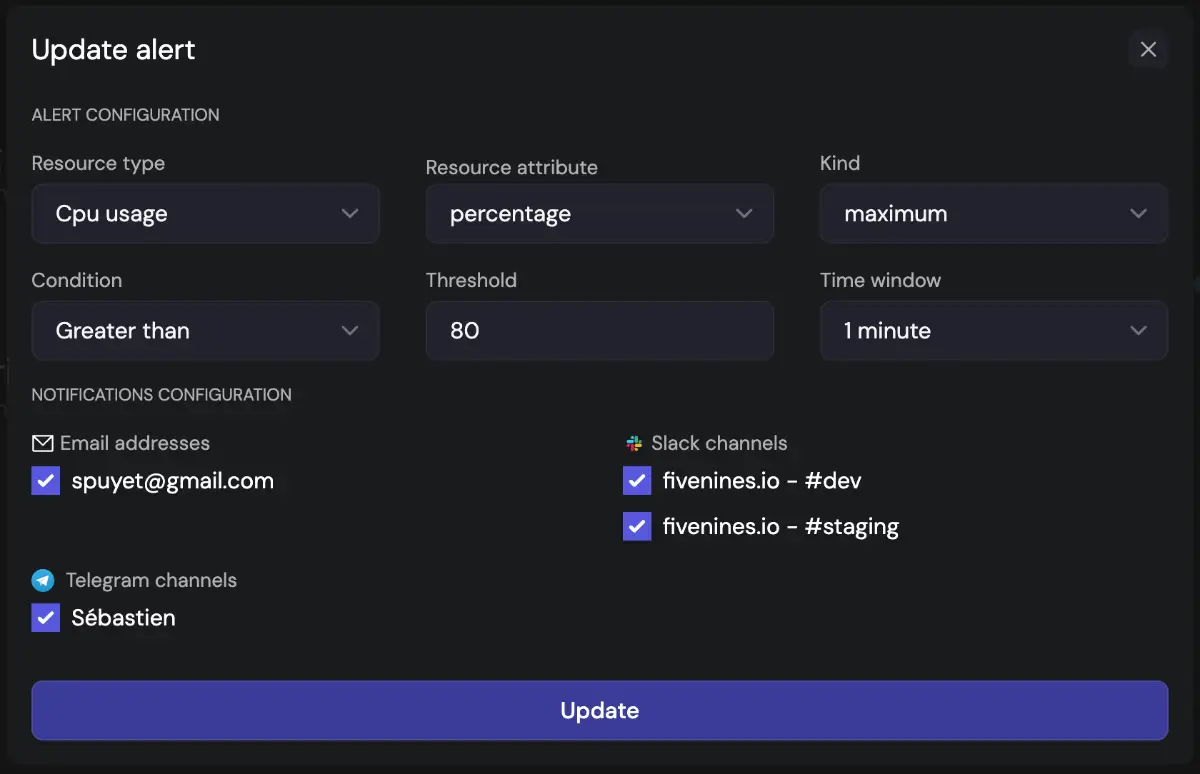This screenshot has height=774, width=1200.
Task: Click the Sébastien Telegram channel label
Action: (x=123, y=618)
